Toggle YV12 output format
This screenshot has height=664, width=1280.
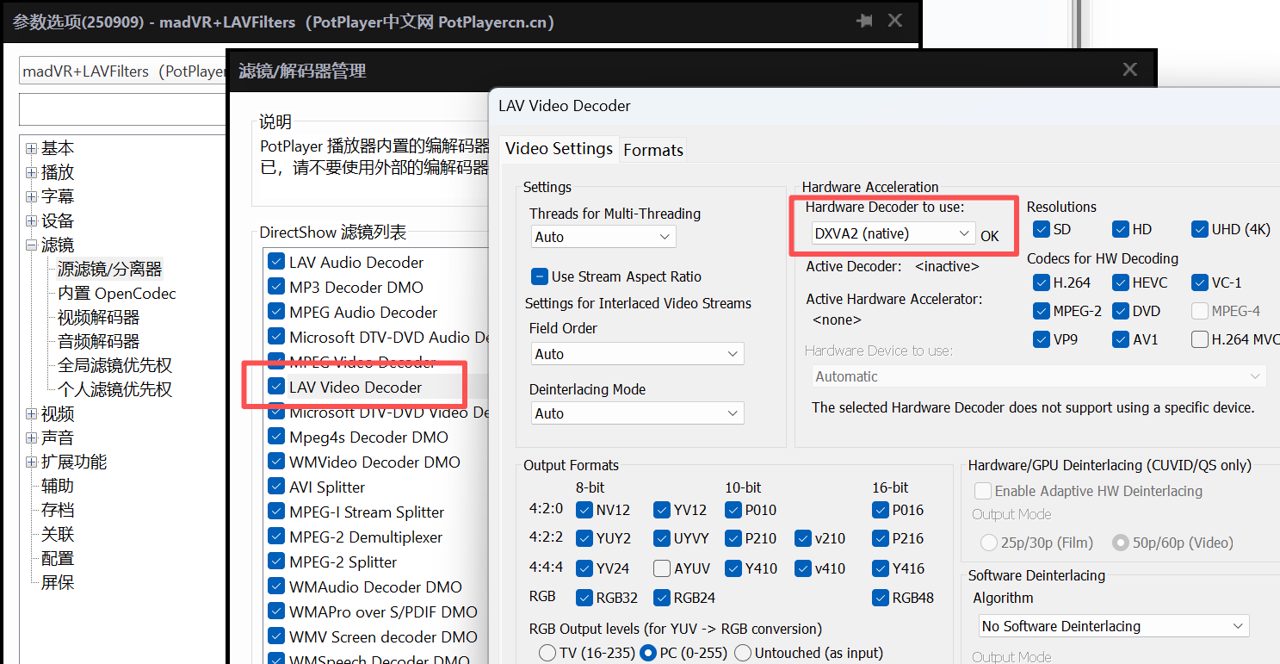pos(661,510)
